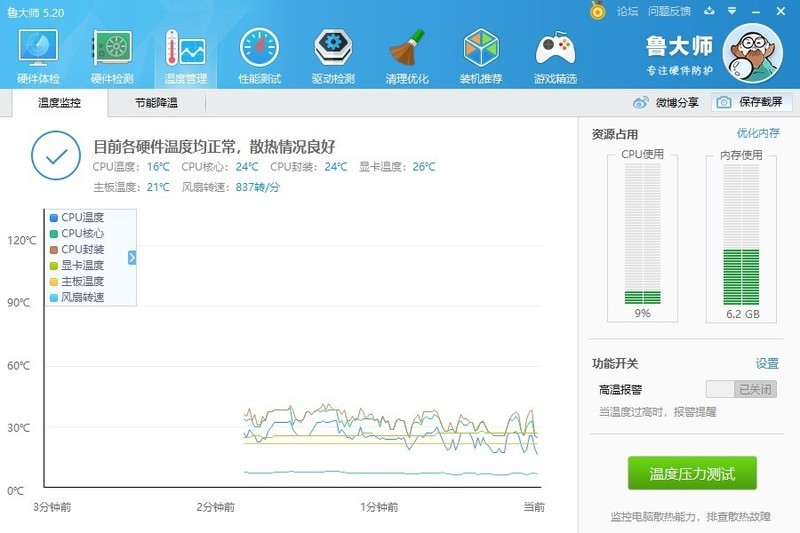
Task: Toggle 高温报警 switch currently 已关闭
Action: tap(741, 389)
